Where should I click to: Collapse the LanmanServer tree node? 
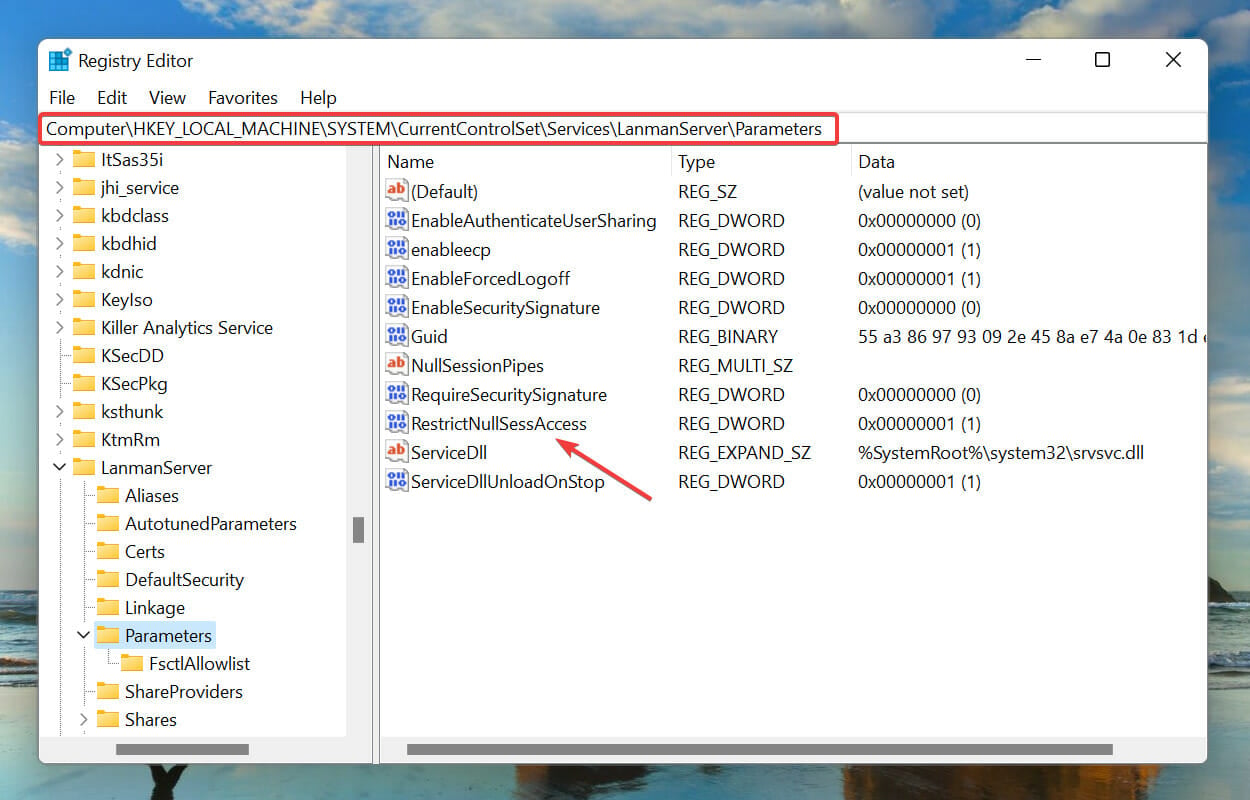tap(59, 467)
